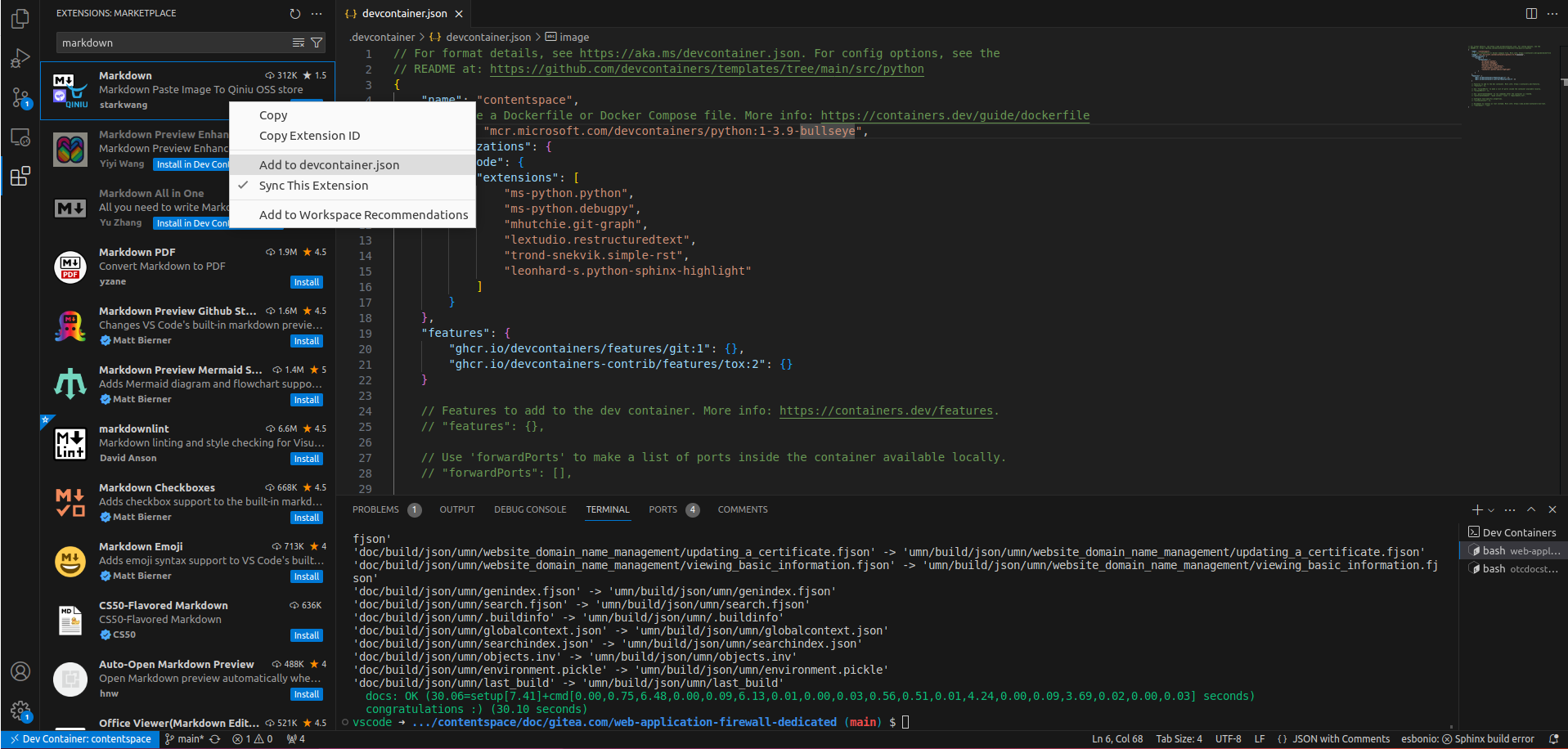Switch to the COMMENTS panel tab

(743, 509)
